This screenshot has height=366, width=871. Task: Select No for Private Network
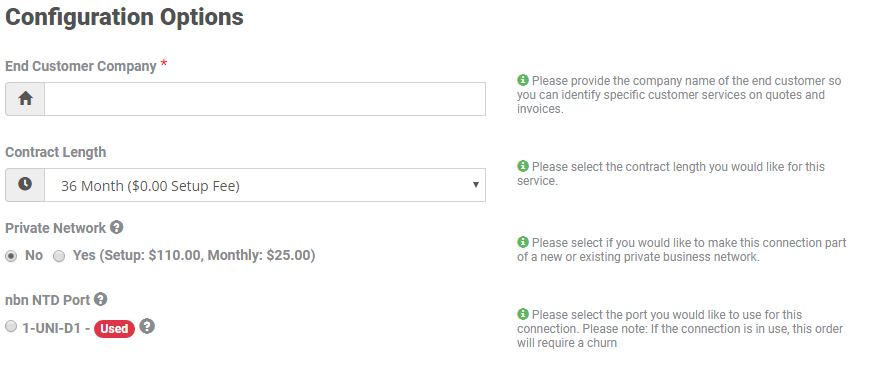11,256
